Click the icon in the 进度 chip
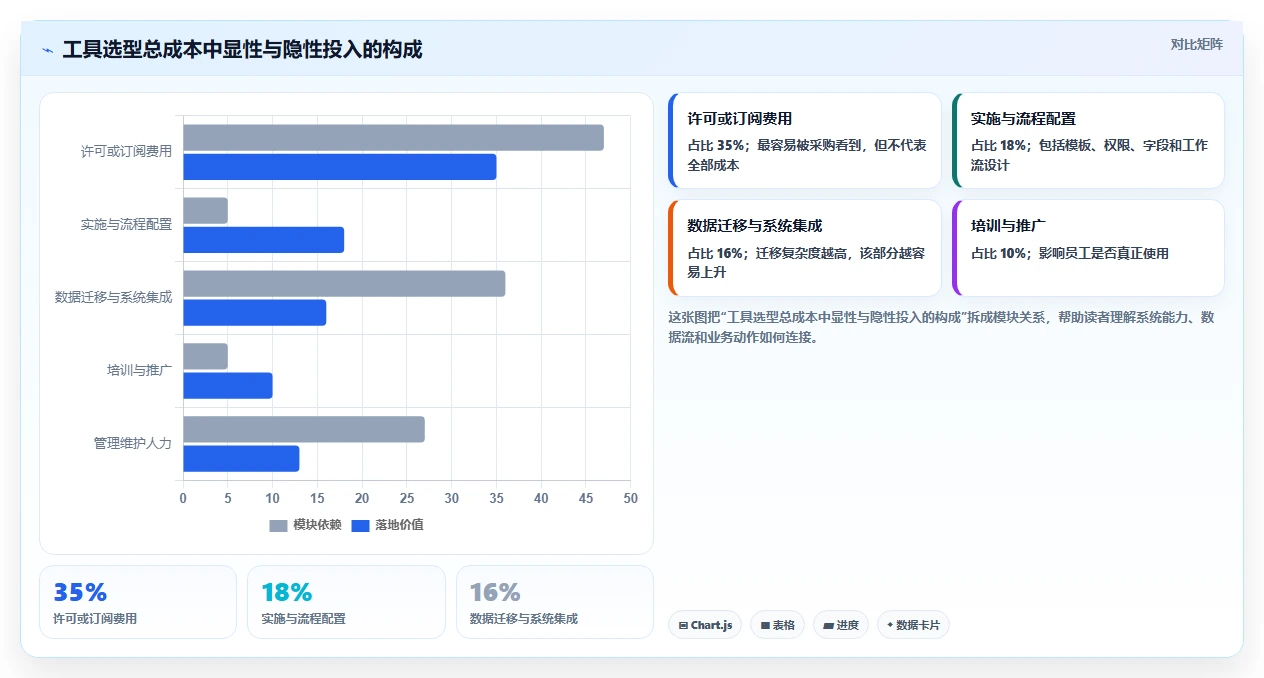 pos(828,625)
